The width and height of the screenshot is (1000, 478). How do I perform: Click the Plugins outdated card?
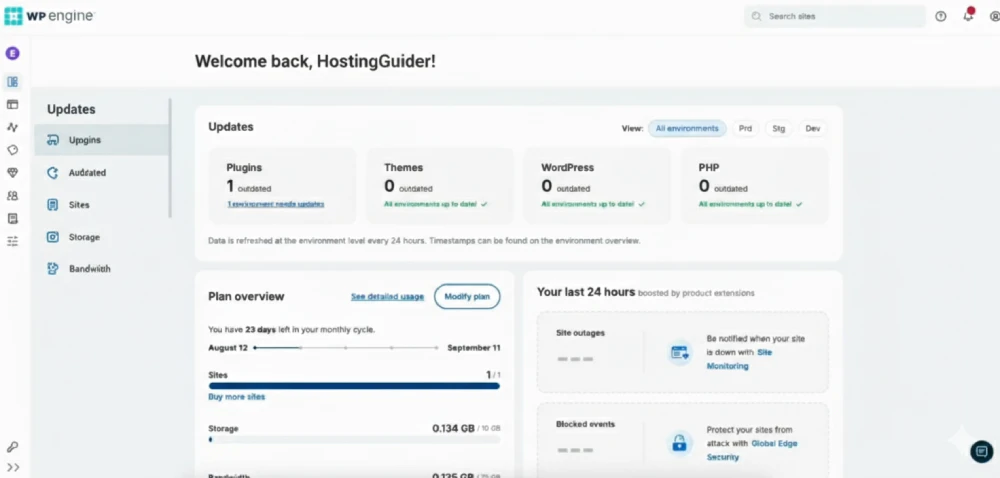pyautogui.click(x=283, y=186)
